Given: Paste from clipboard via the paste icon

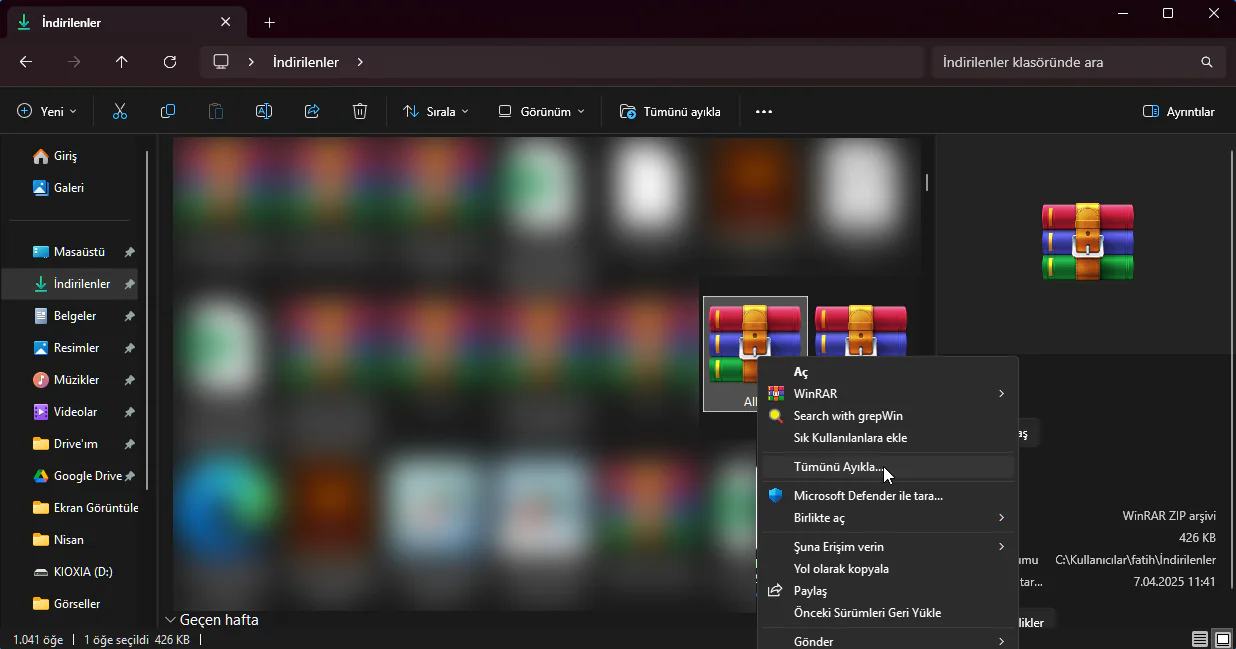Looking at the screenshot, I should (215, 111).
